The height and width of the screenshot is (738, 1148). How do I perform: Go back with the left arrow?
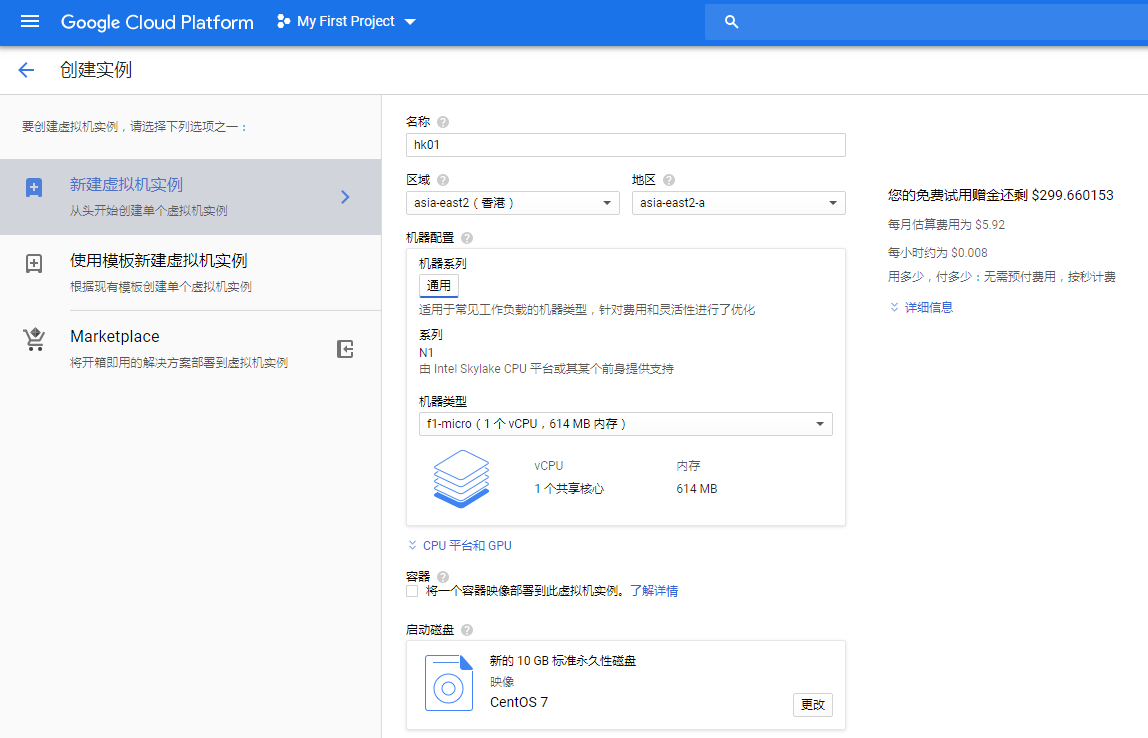(26, 70)
